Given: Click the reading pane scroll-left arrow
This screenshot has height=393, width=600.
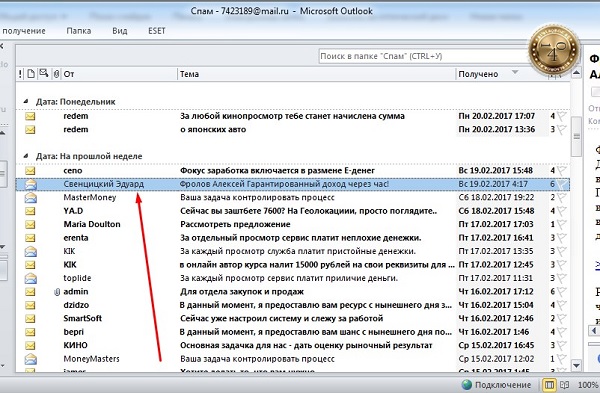Looking at the screenshot, I should 593,330.
